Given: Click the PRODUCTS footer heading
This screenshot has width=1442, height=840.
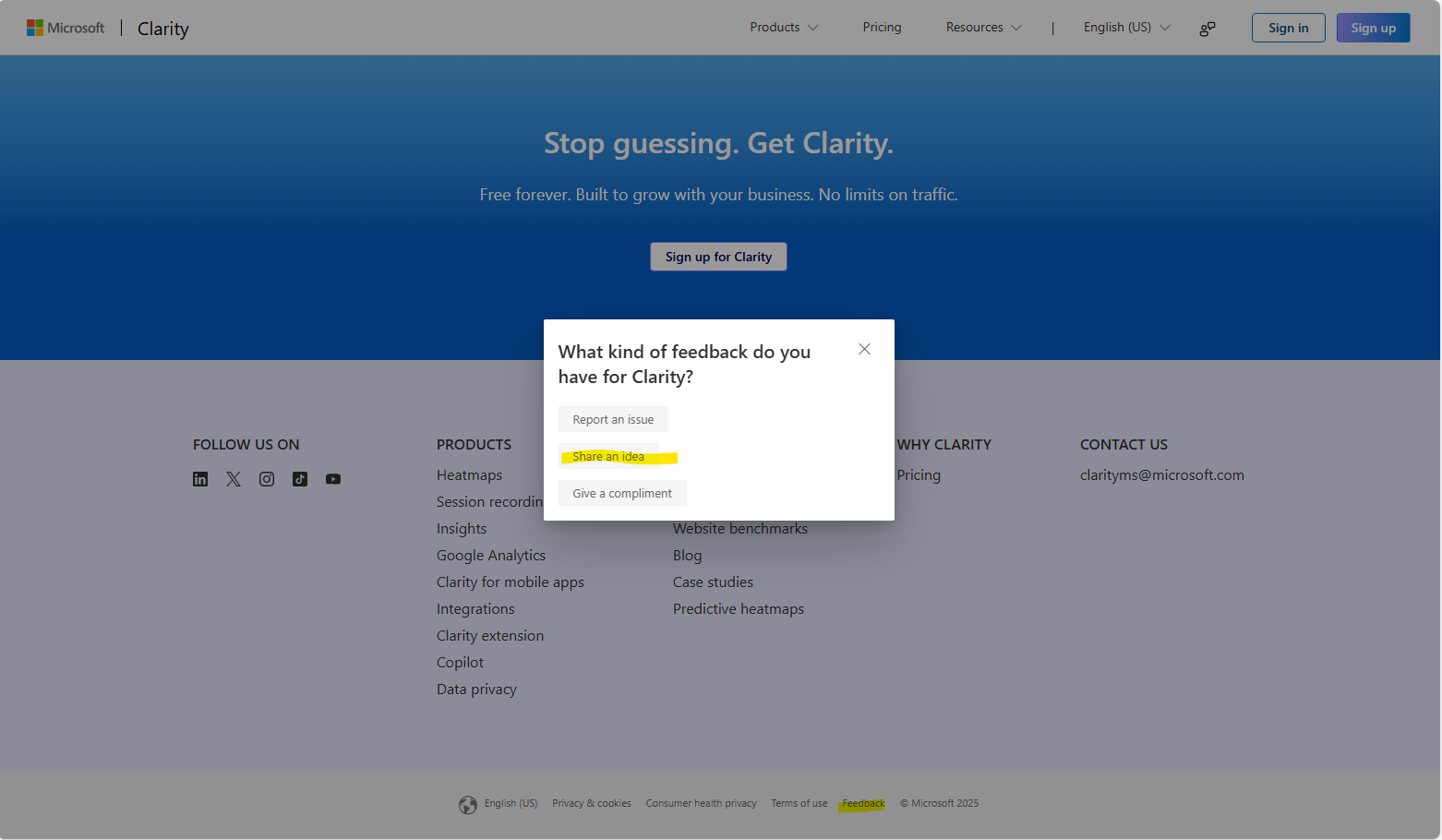Looking at the screenshot, I should coord(474,445).
